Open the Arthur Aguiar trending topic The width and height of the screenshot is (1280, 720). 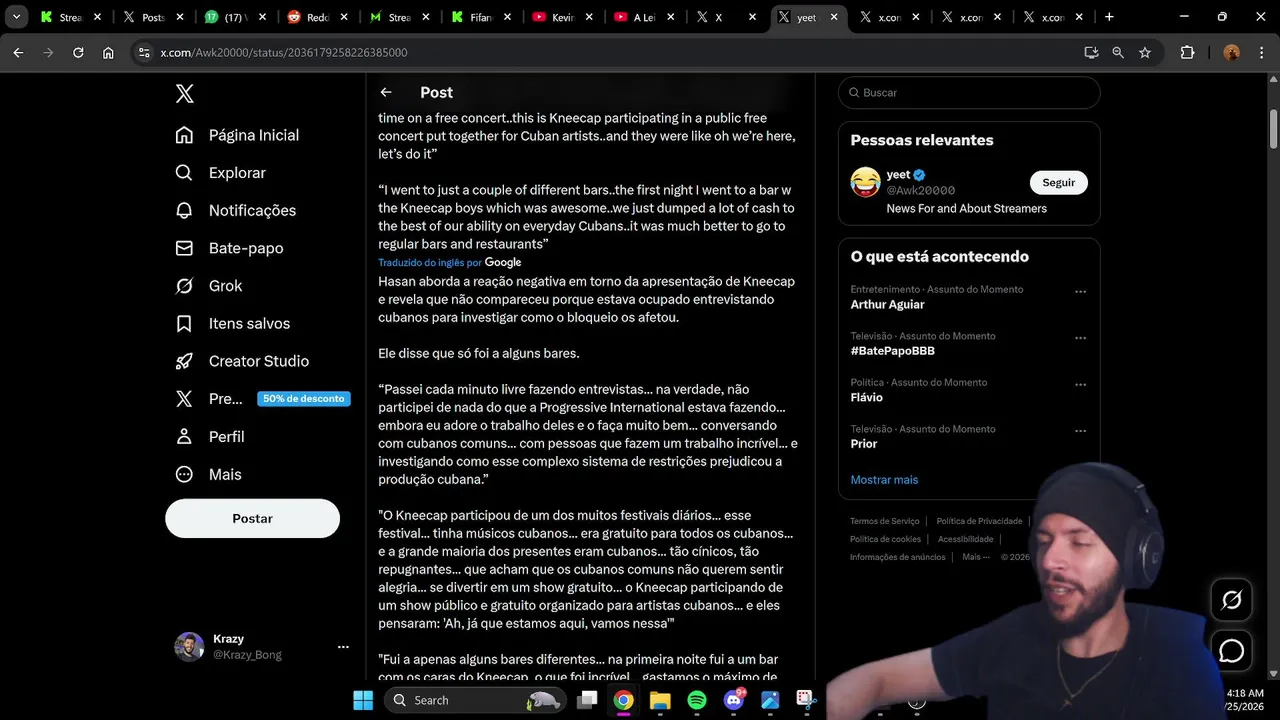tap(887, 304)
